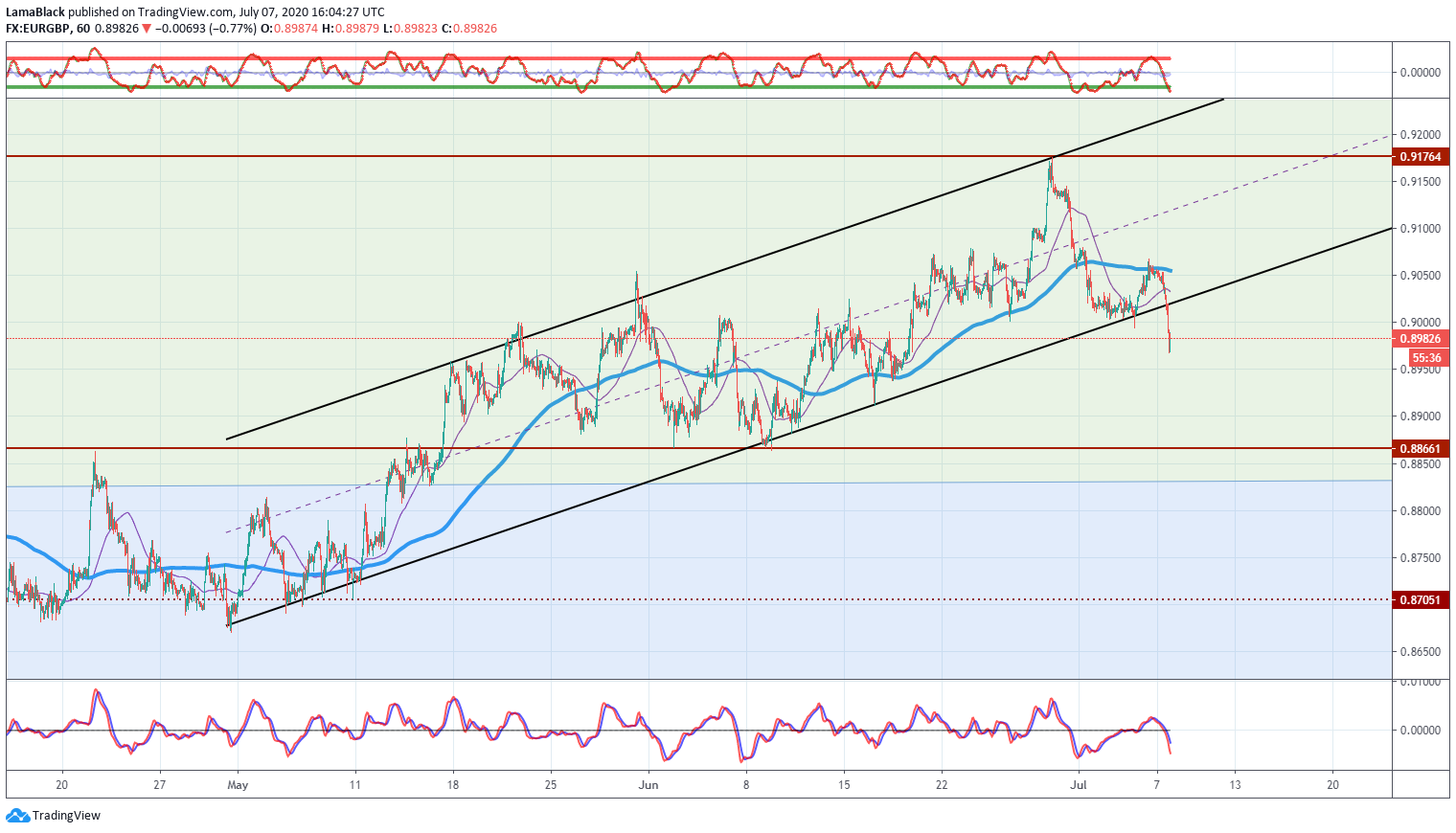Click the FX:EURGBP, 60 symbol title
The height and width of the screenshot is (833, 1456).
pos(48,29)
